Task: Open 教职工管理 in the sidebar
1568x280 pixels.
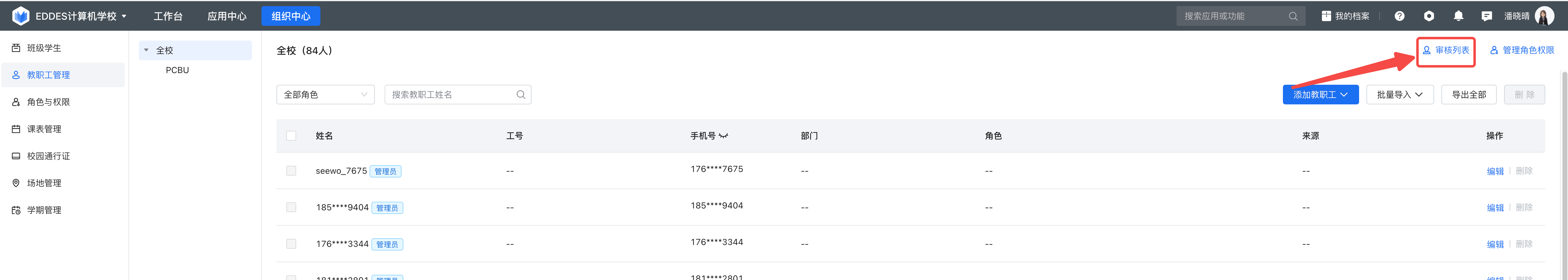Action: click(x=63, y=75)
